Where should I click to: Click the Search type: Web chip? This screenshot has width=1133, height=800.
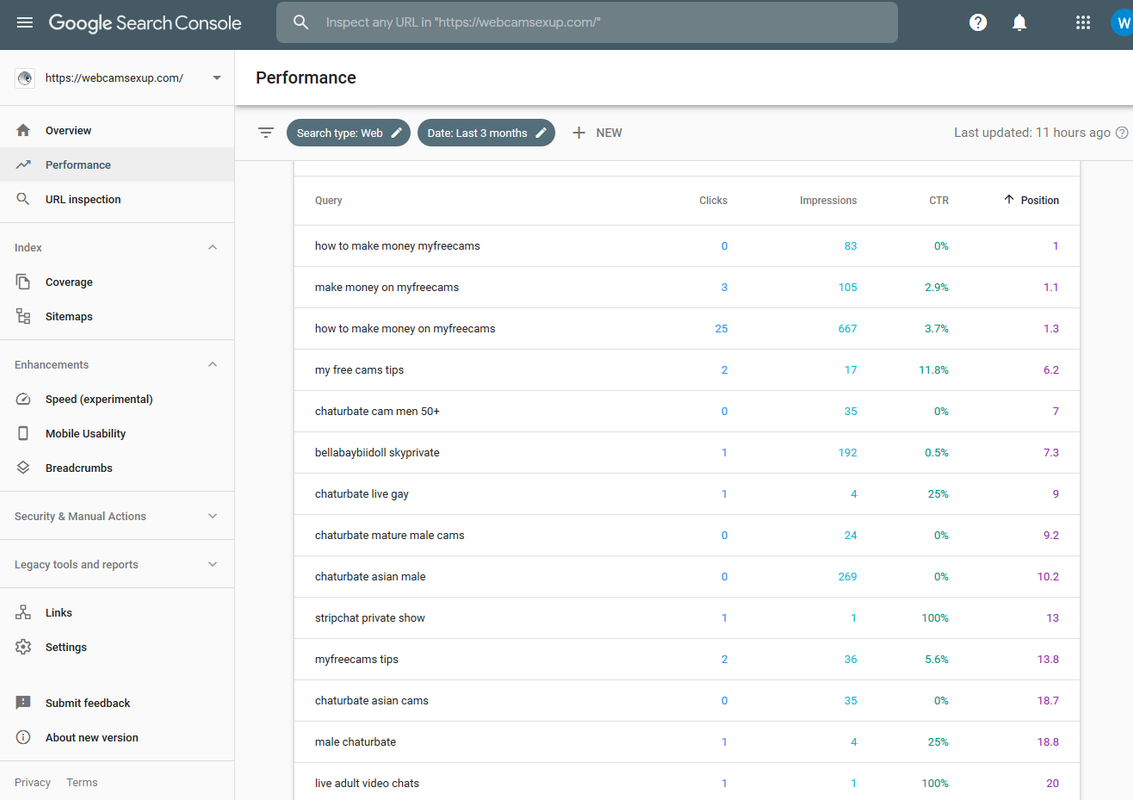coord(348,132)
